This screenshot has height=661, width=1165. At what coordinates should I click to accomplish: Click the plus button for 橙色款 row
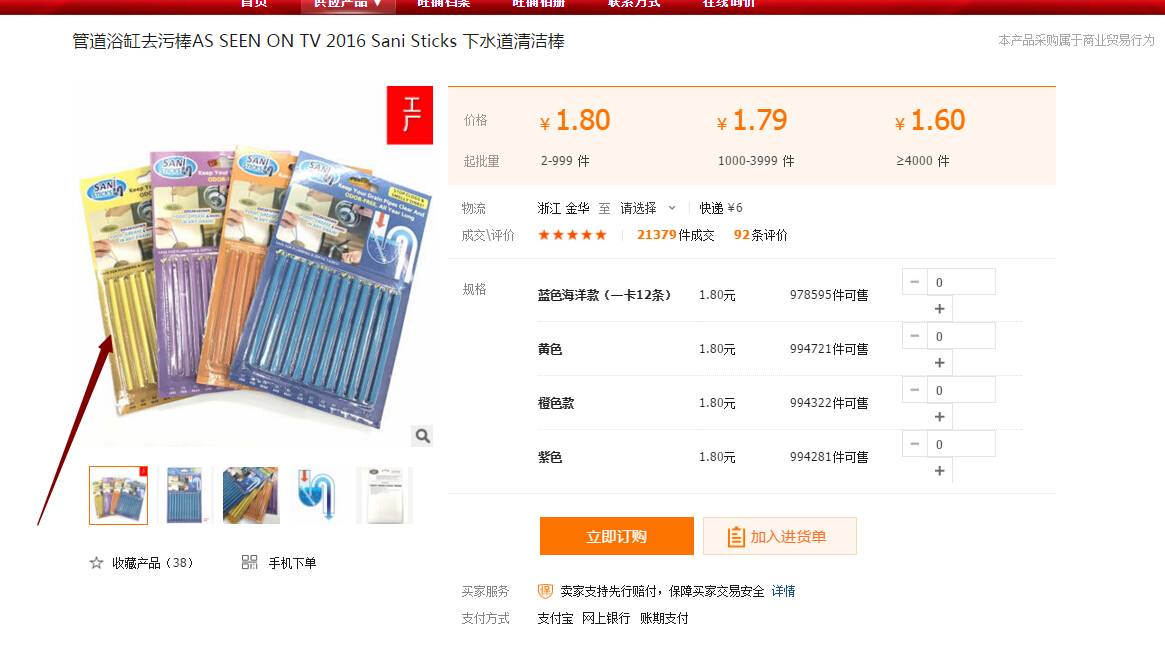tap(939, 417)
